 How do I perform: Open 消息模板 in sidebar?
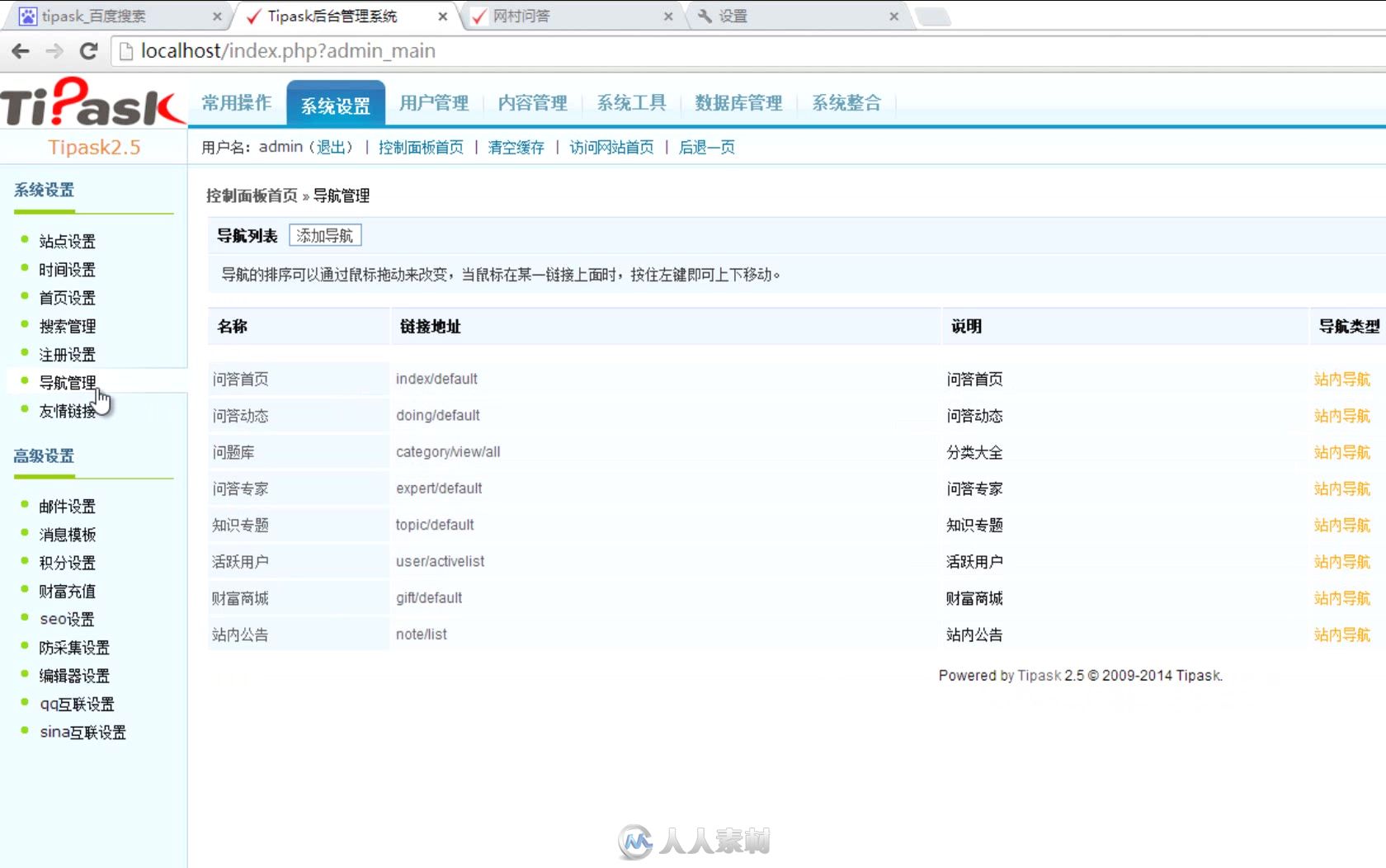click(68, 535)
